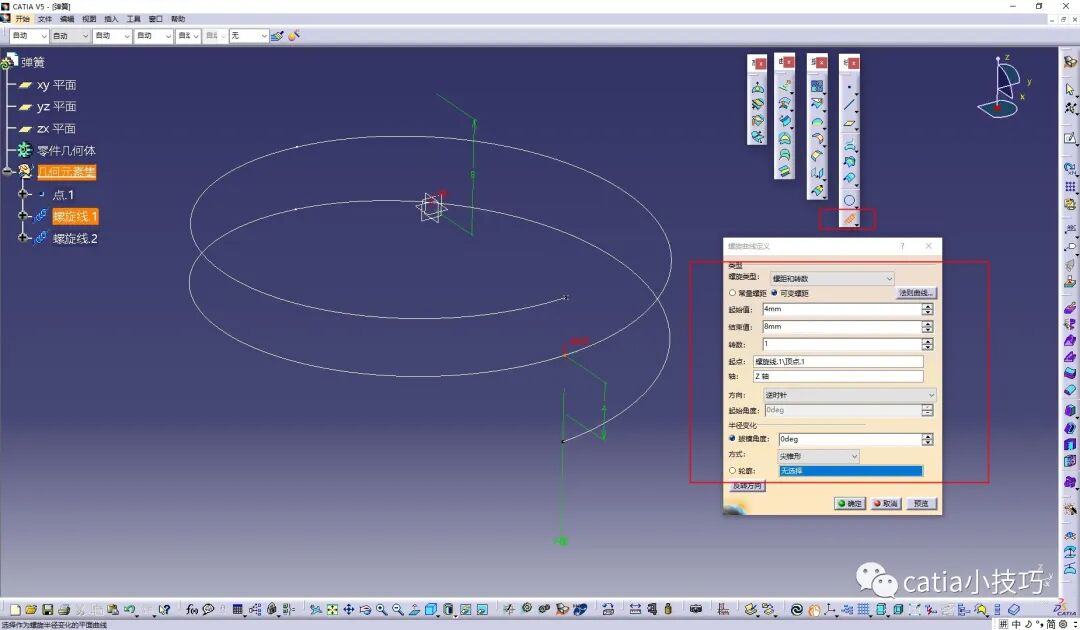Expand the 螺旋线.2 tree node

coord(23,238)
